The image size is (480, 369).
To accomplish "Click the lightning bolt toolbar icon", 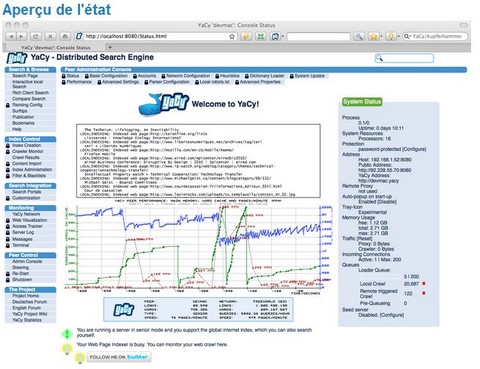I will tap(246, 36).
